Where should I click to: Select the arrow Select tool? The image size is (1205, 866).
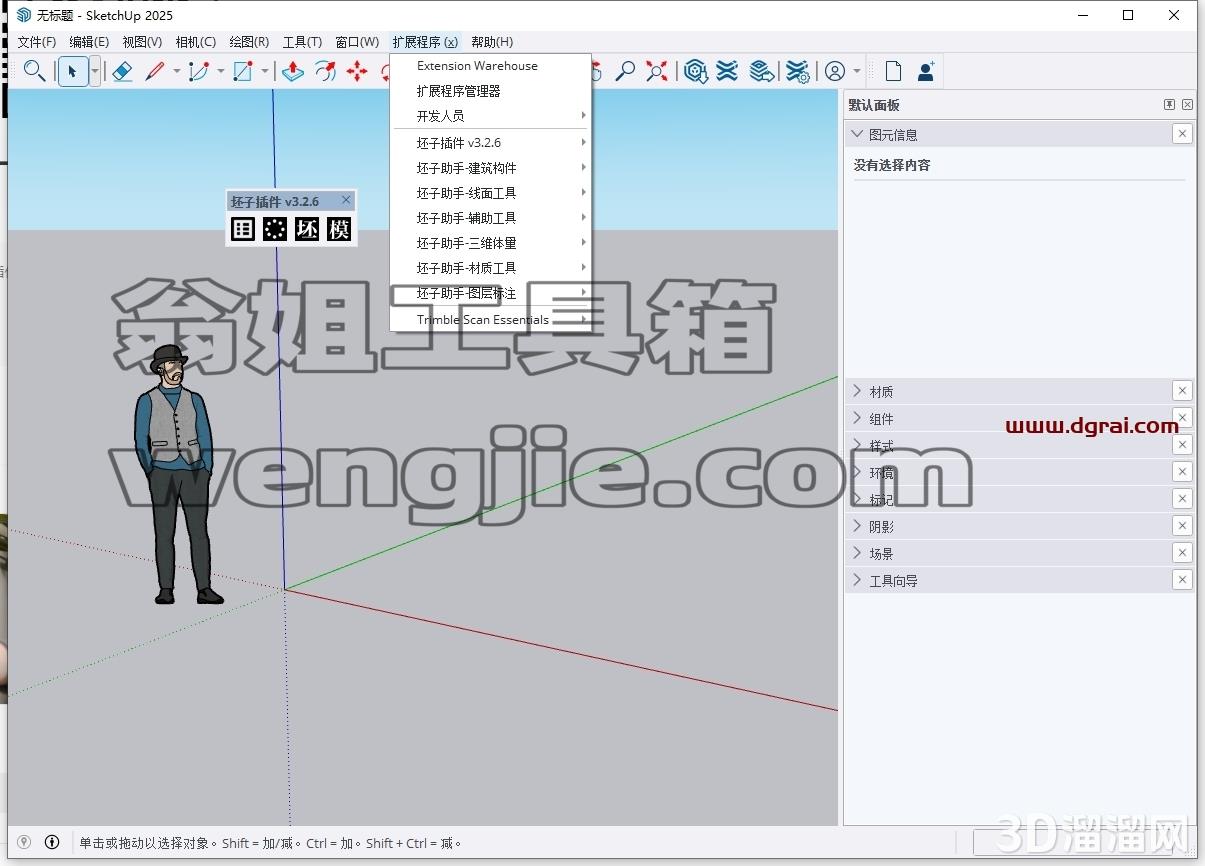coord(72,71)
